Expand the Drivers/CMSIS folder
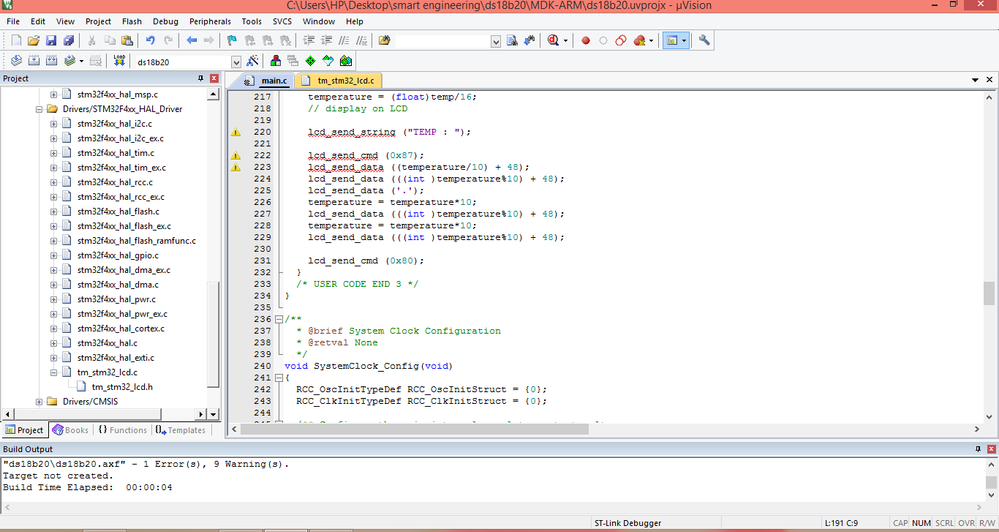Viewport: 999px width, 532px height. tap(39, 401)
